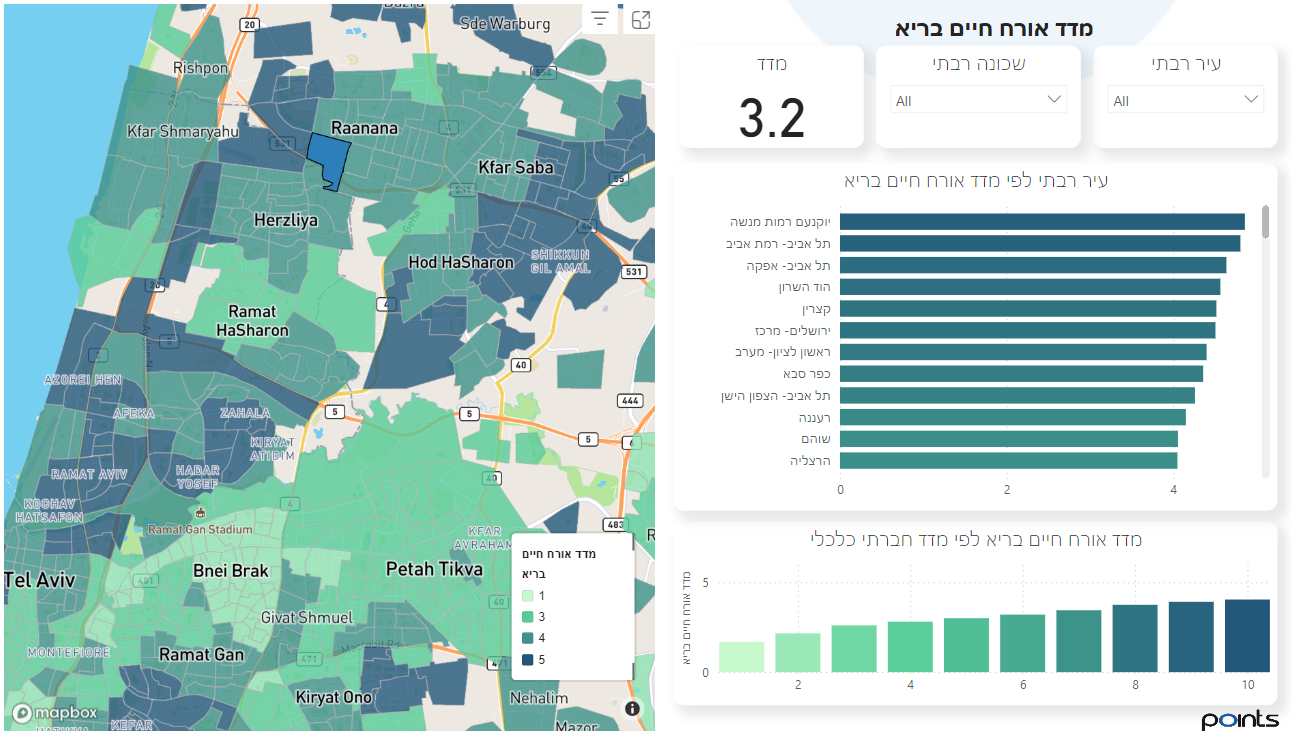Click the הרצליה bar in city chart
The height and width of the screenshot is (733, 1291).
pos(1008,461)
